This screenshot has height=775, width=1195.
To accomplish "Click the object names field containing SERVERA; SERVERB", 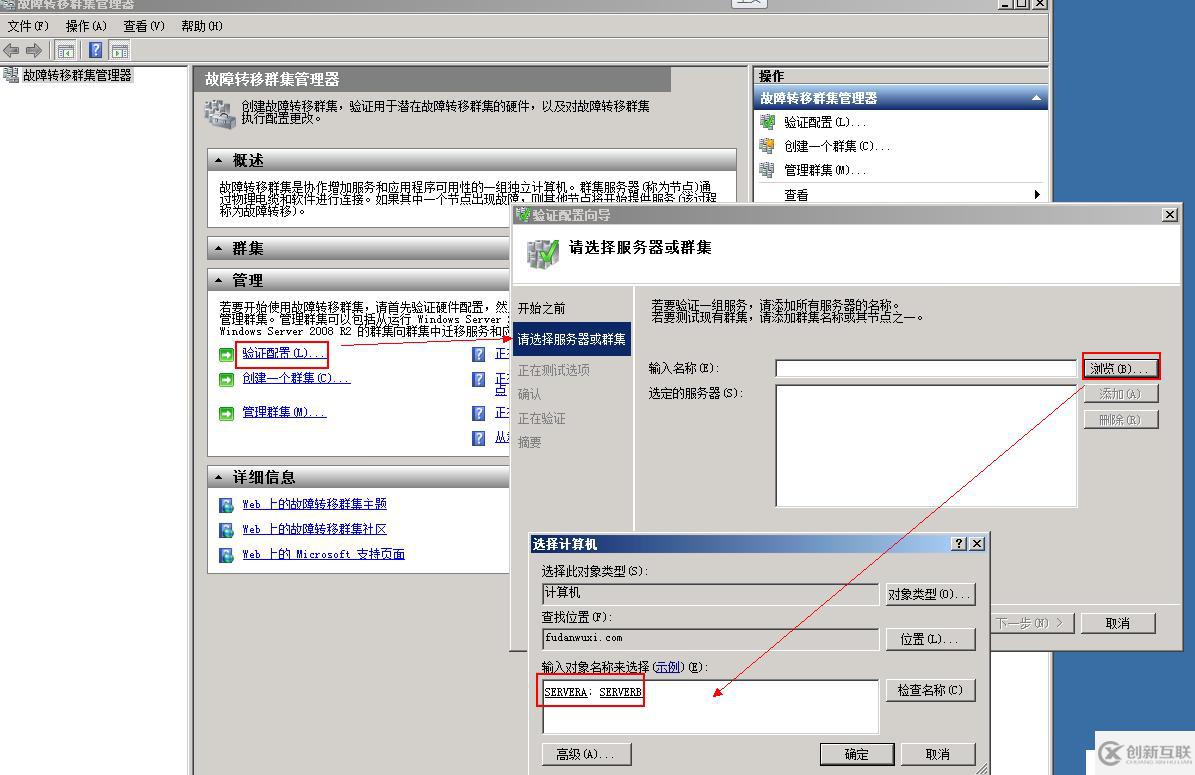I will pos(710,706).
